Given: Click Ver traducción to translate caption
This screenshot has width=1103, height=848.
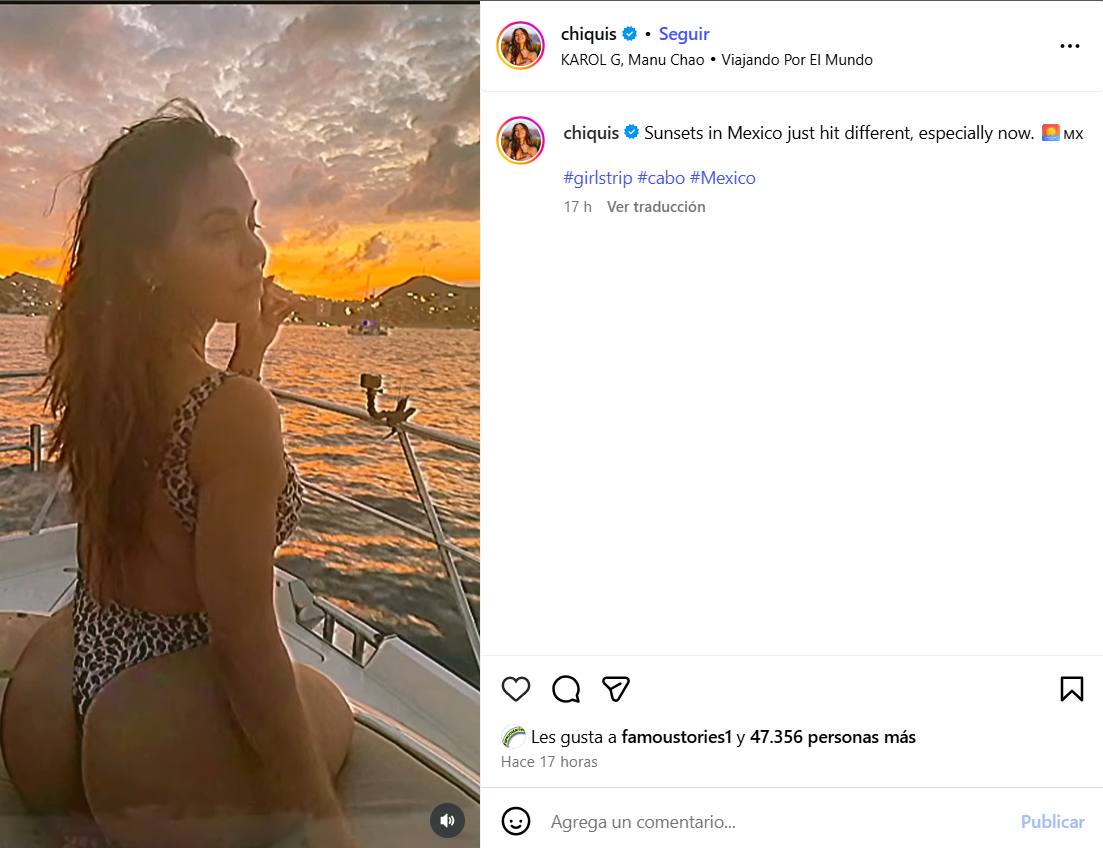Looking at the screenshot, I should point(656,207).
